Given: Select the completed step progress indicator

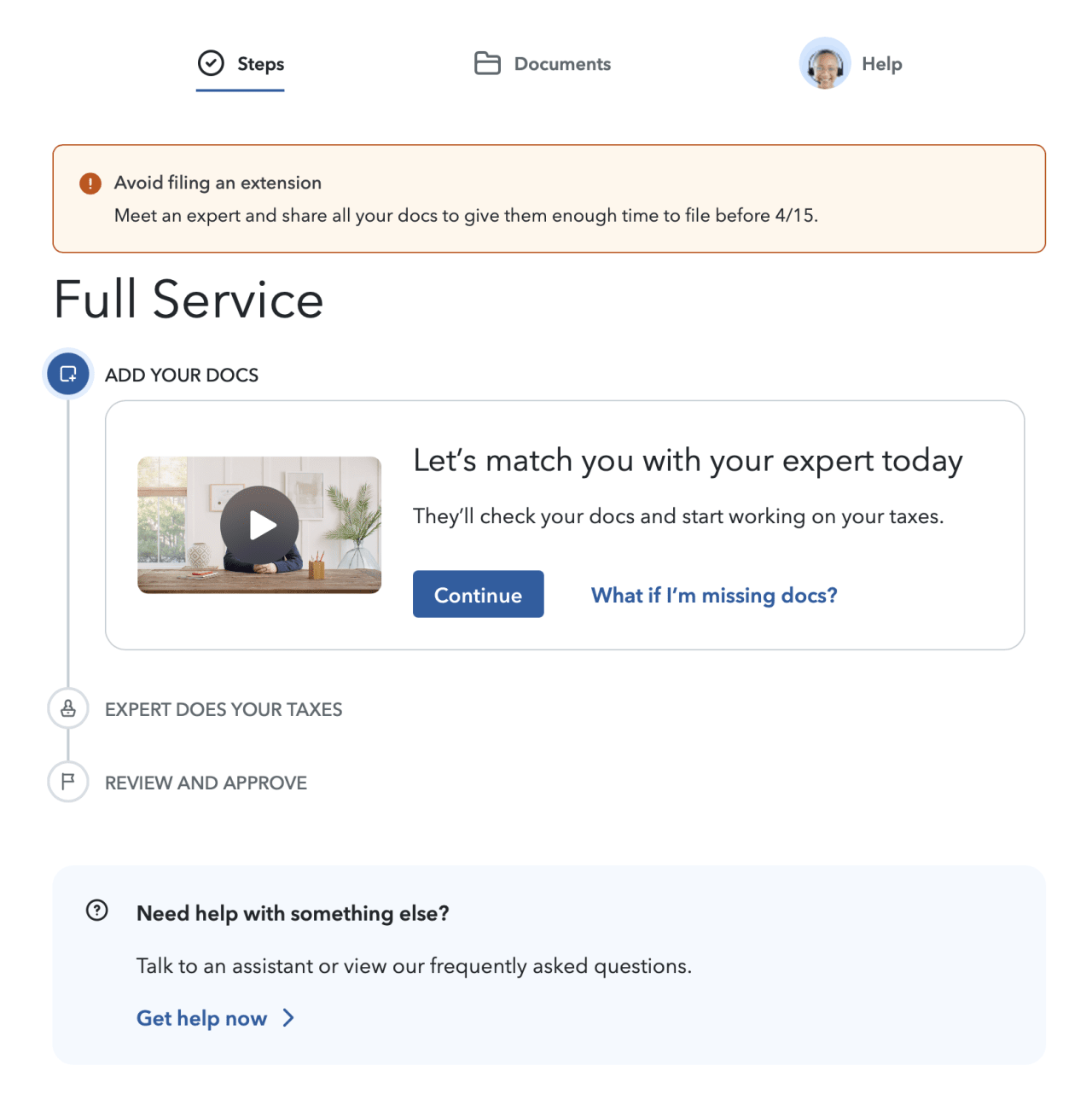Looking at the screenshot, I should 67,374.
